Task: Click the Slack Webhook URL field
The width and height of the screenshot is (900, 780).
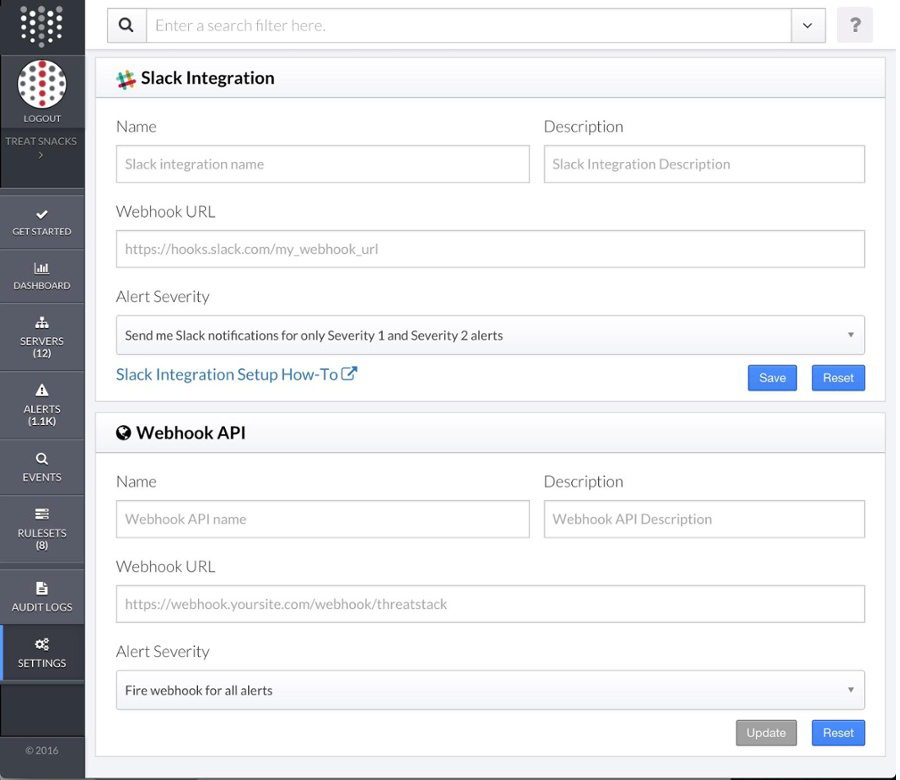Action: pos(490,249)
